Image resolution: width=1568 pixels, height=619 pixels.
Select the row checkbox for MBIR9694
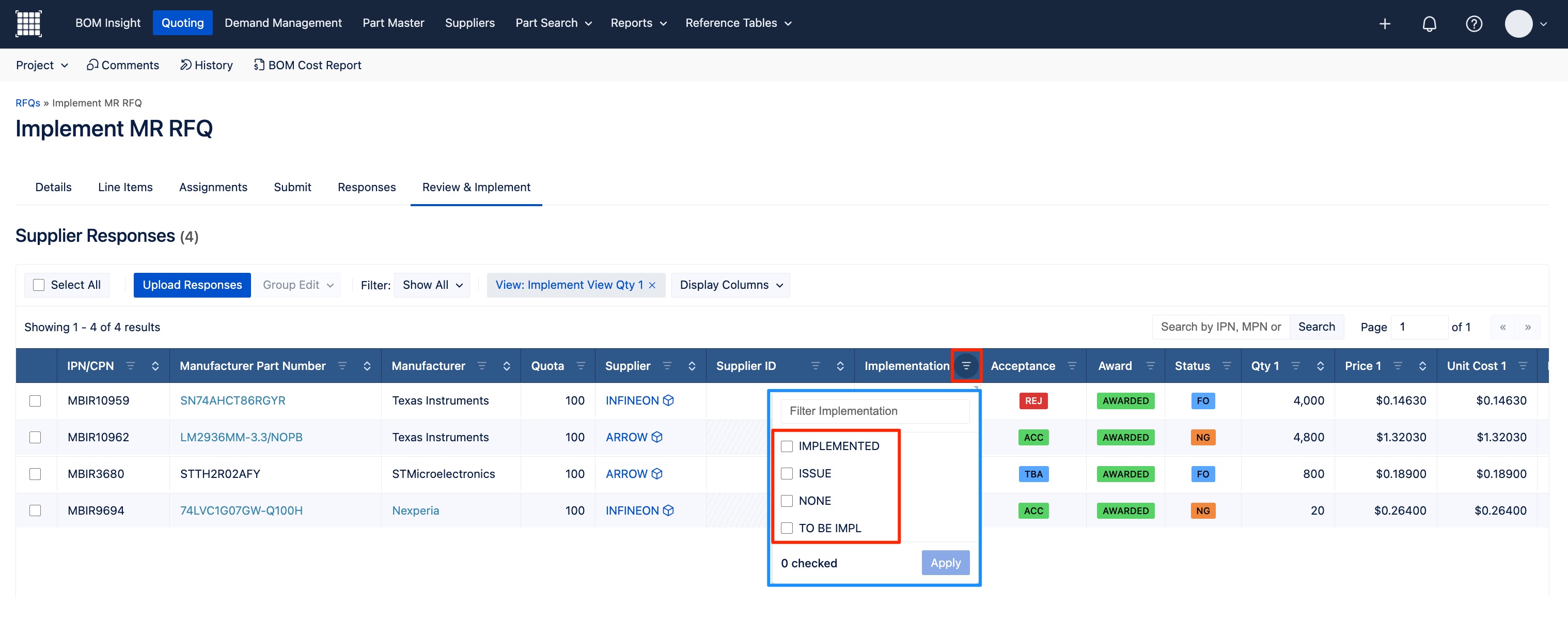35,510
